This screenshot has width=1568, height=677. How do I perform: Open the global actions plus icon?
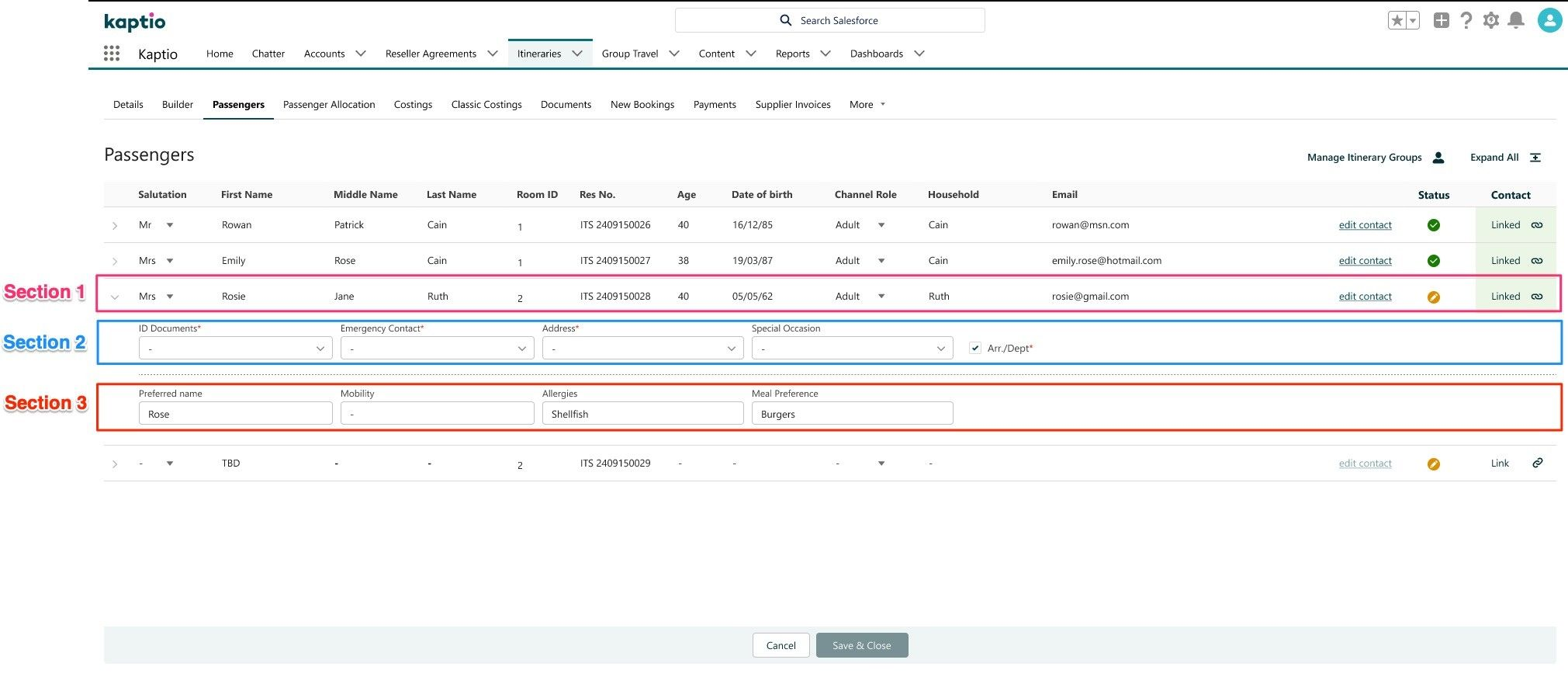[x=1441, y=21]
